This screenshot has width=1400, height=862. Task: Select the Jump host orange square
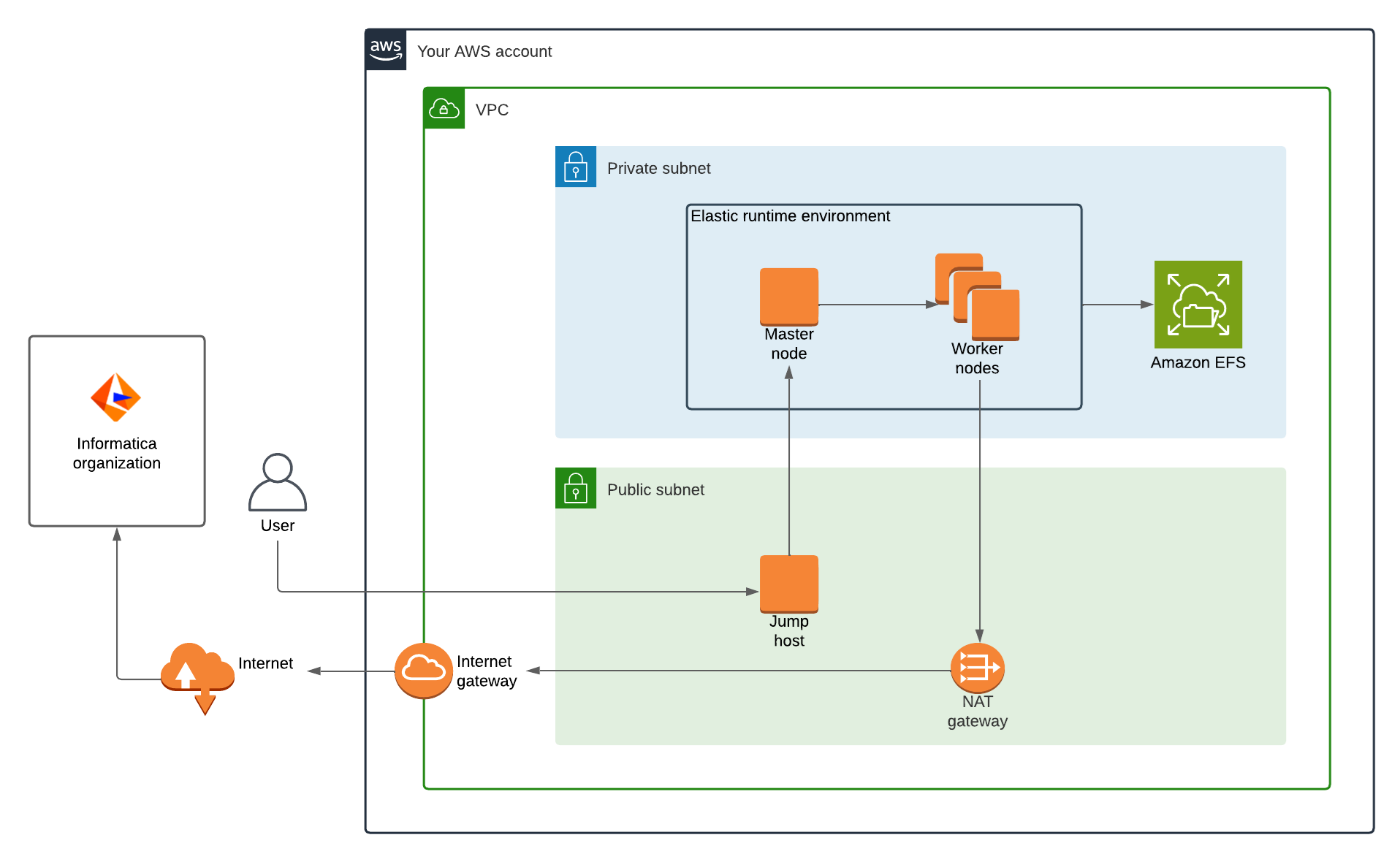[x=789, y=584]
